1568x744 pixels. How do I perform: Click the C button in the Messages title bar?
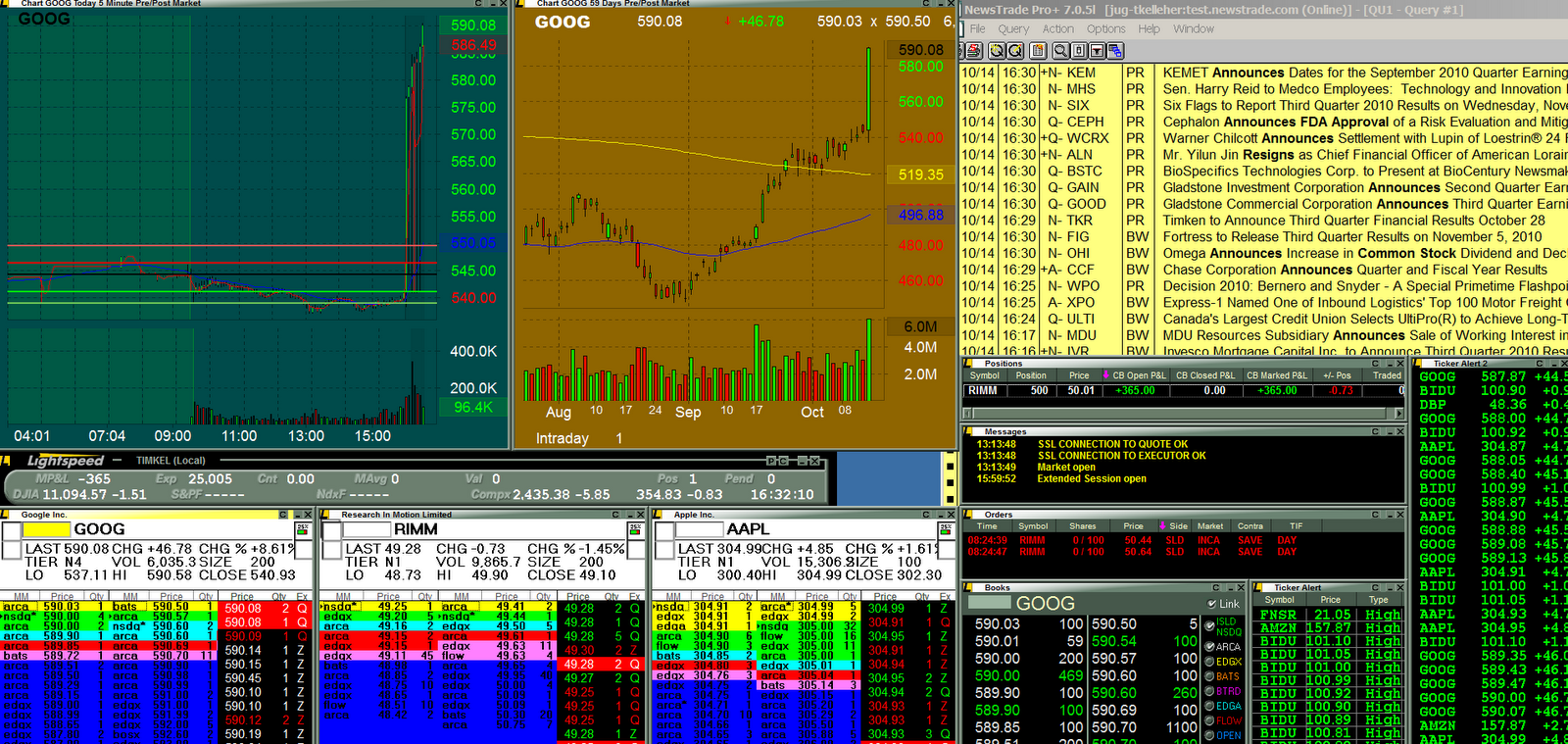1375,431
